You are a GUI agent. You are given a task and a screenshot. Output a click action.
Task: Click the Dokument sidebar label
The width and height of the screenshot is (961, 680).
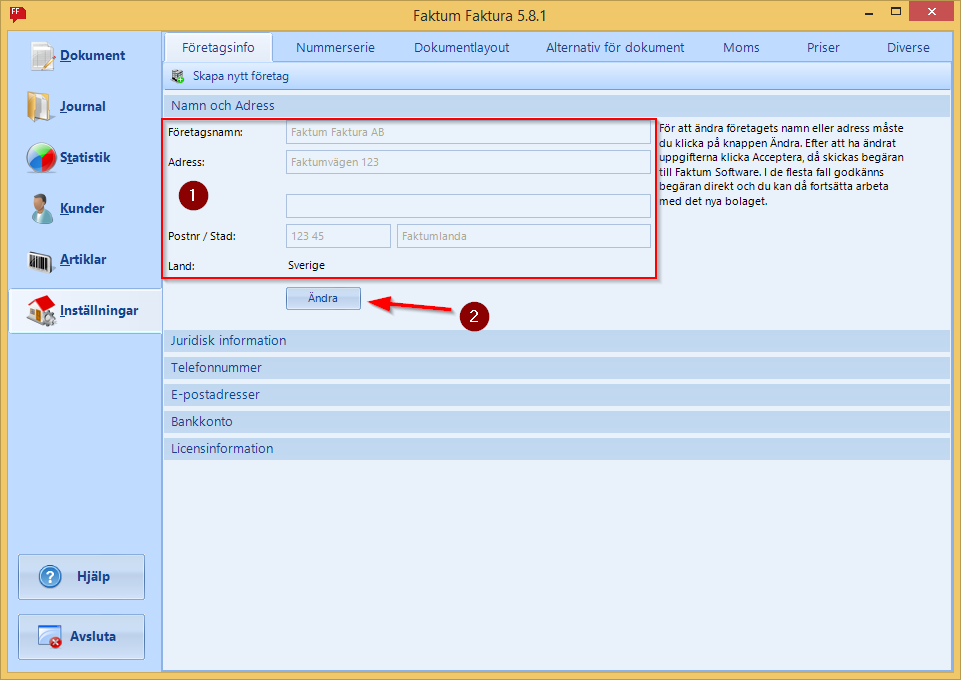93,56
